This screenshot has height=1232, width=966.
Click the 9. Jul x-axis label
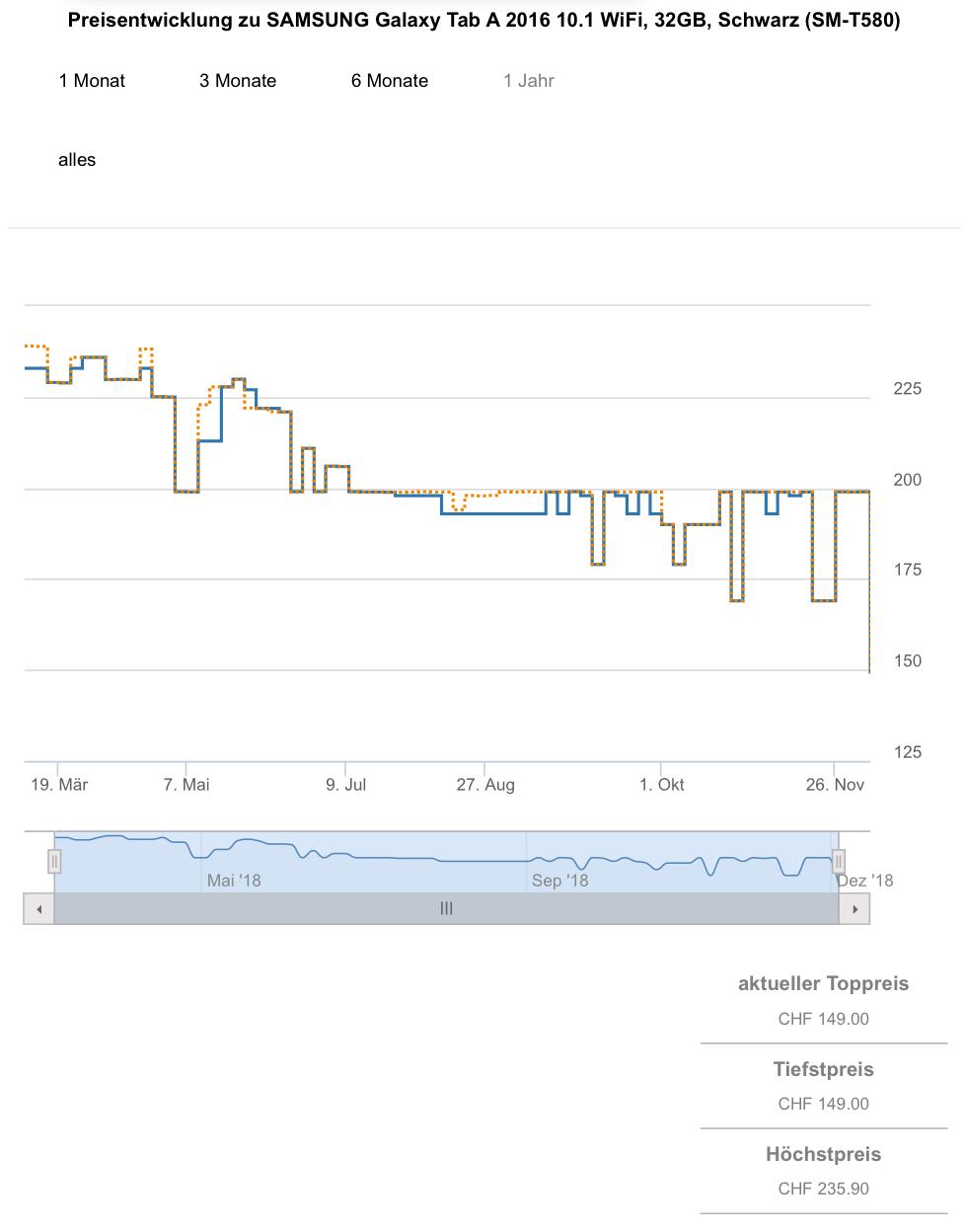346,785
